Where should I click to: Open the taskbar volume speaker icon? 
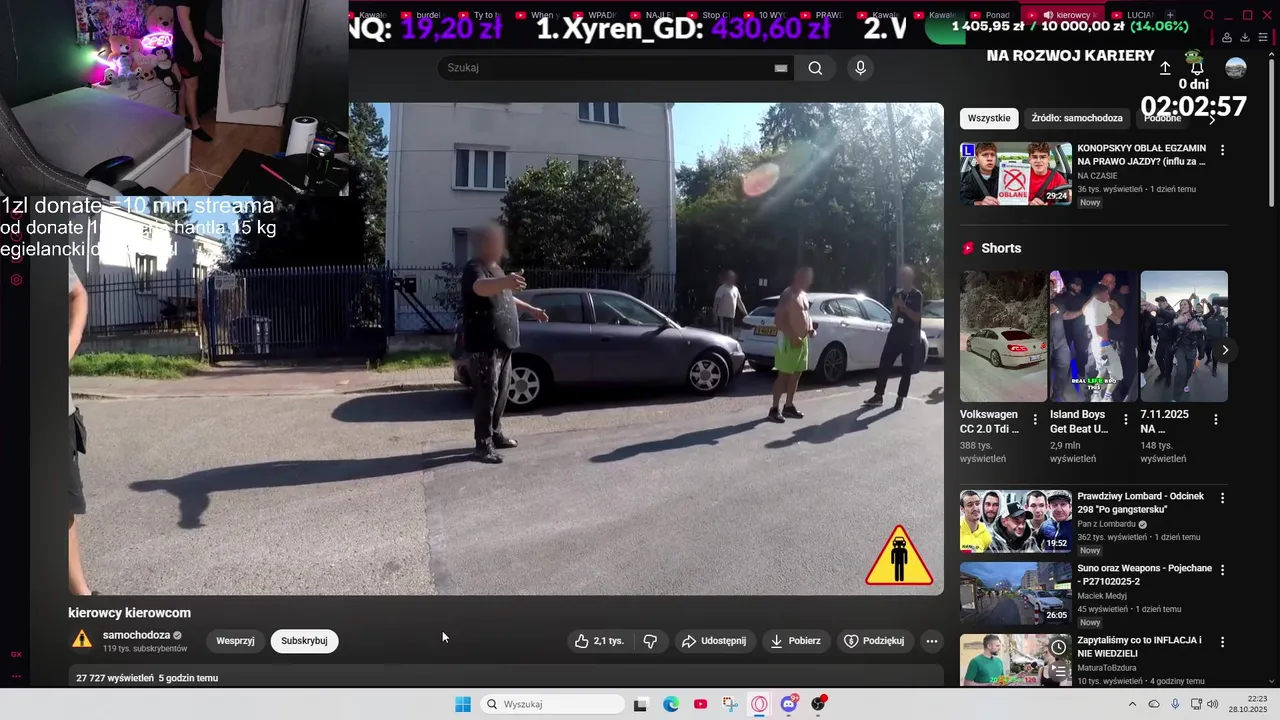click(1213, 704)
